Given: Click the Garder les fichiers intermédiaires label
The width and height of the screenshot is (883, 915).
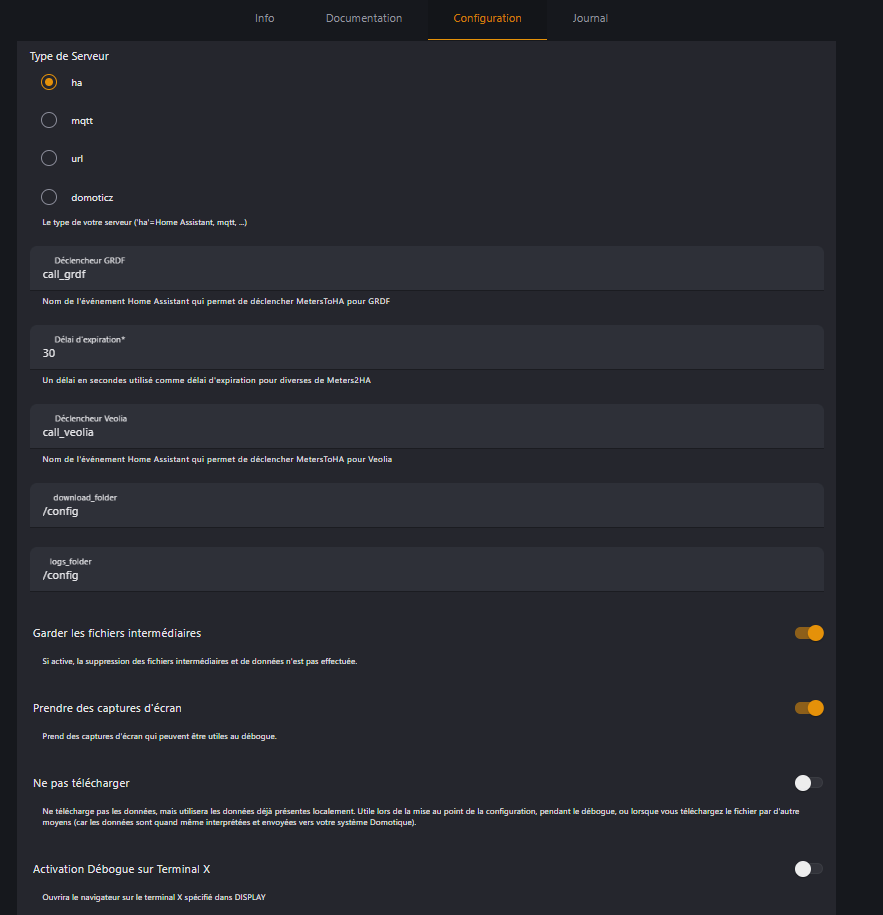Looking at the screenshot, I should pyautogui.click(x=117, y=633).
